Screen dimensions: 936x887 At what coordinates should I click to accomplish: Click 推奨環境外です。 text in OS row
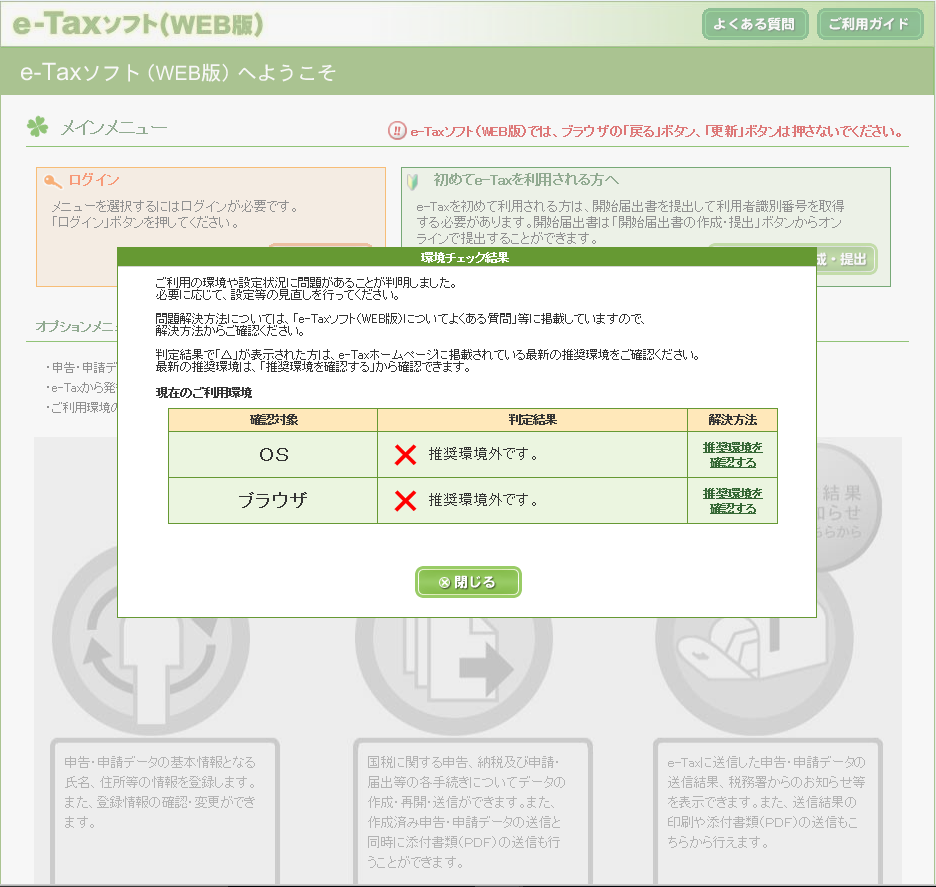[484, 454]
